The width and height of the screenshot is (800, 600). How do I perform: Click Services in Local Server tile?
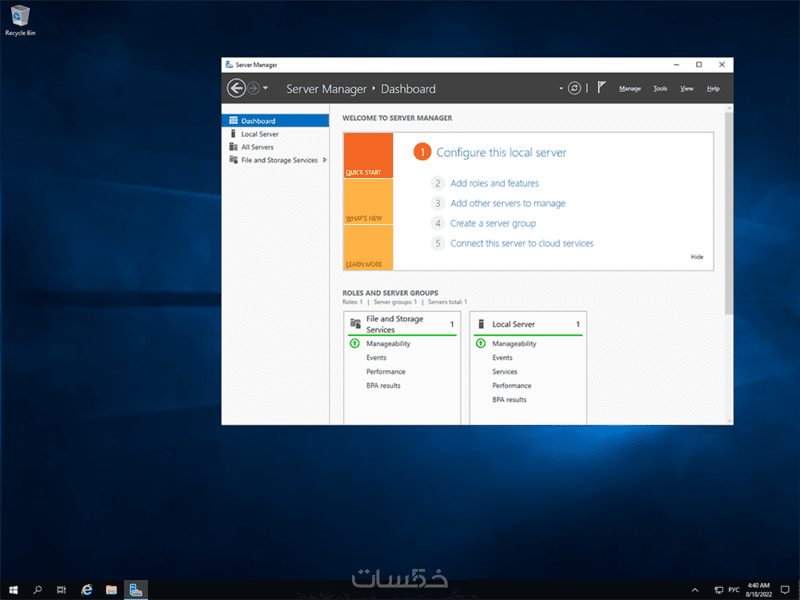505,371
